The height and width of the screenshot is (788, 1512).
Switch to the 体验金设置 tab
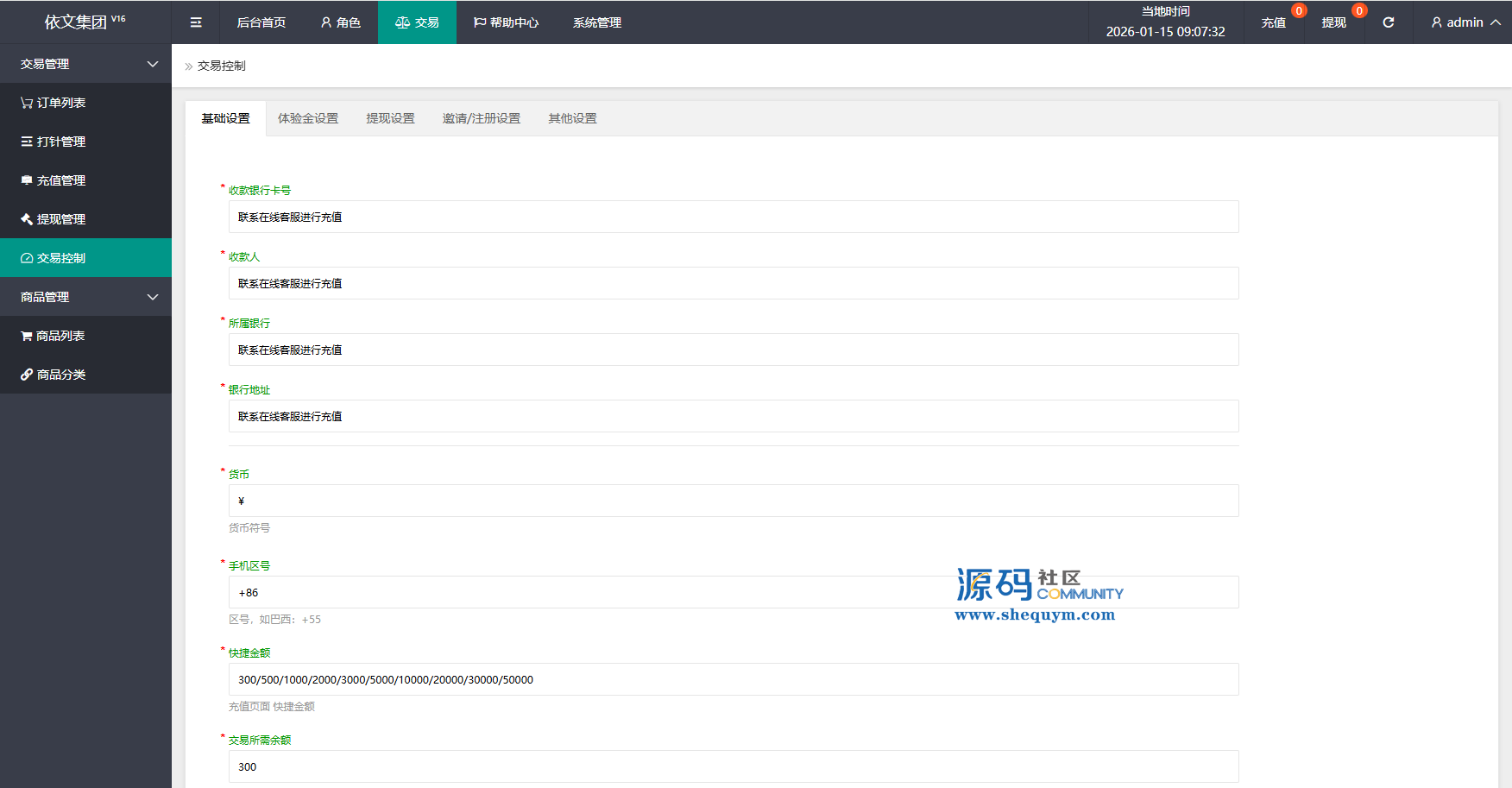(x=308, y=118)
